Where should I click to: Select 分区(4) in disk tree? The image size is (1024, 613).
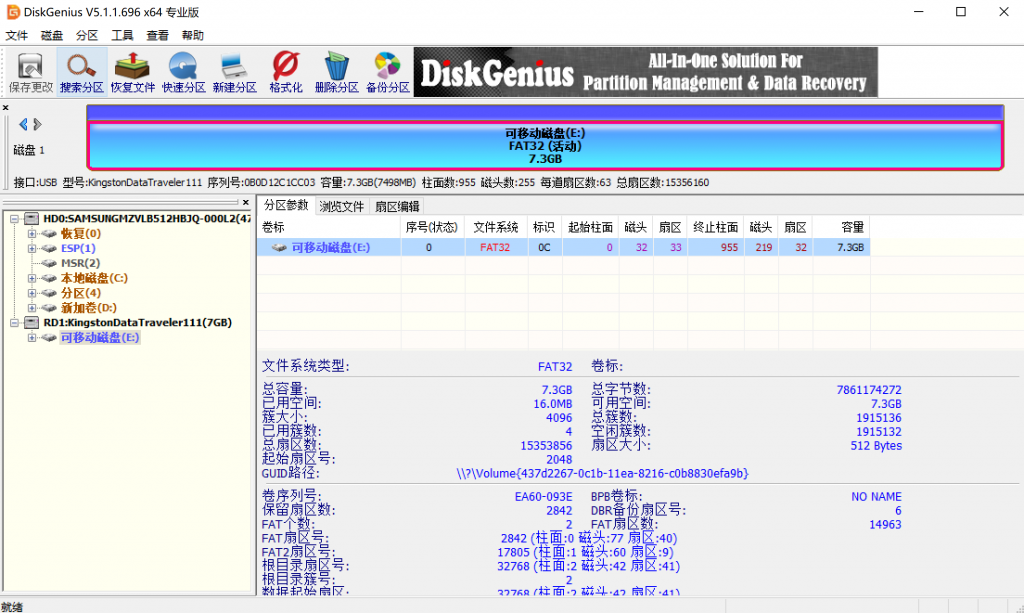[x=81, y=293]
